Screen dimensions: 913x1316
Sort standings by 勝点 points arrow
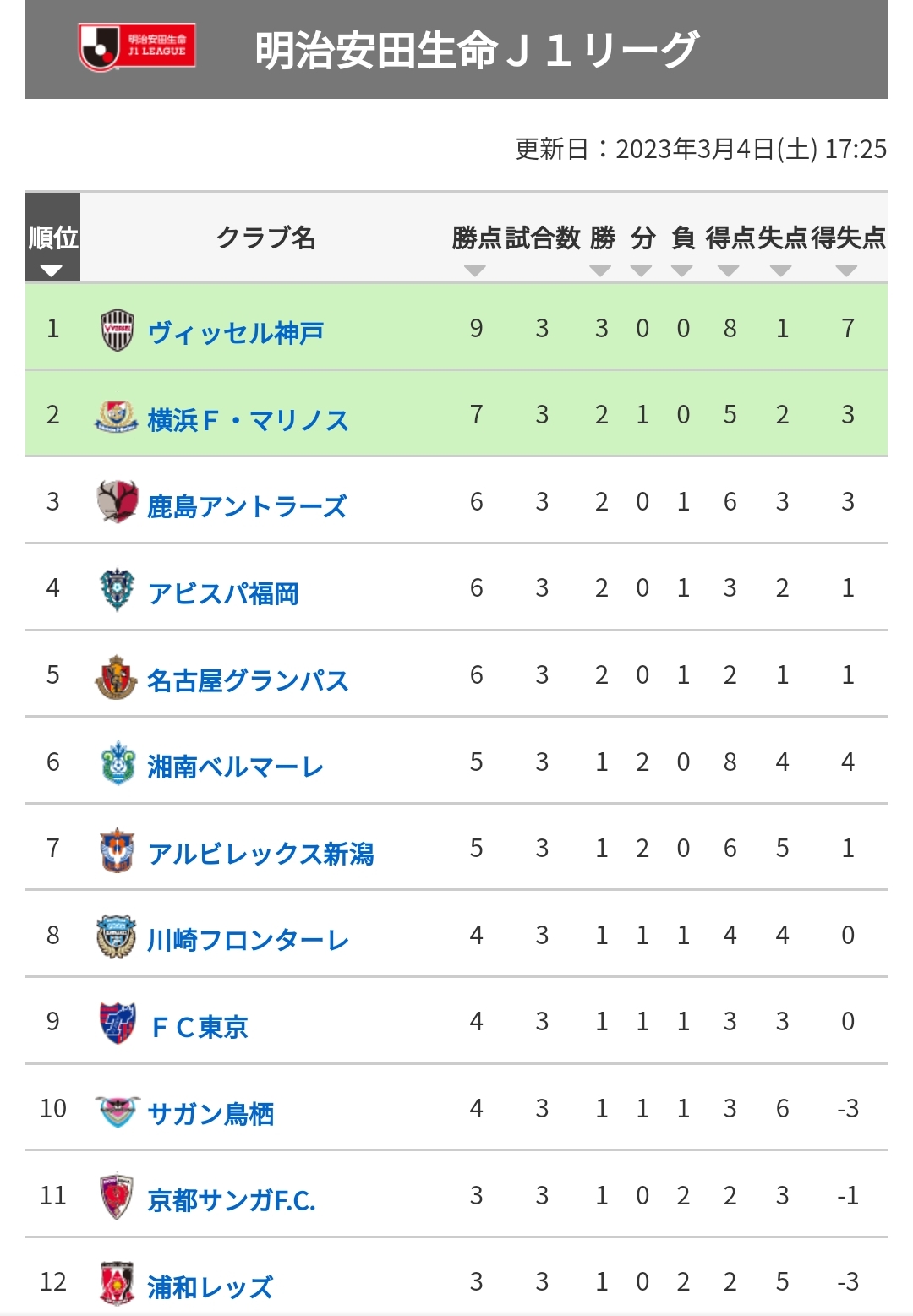pyautogui.click(x=475, y=270)
